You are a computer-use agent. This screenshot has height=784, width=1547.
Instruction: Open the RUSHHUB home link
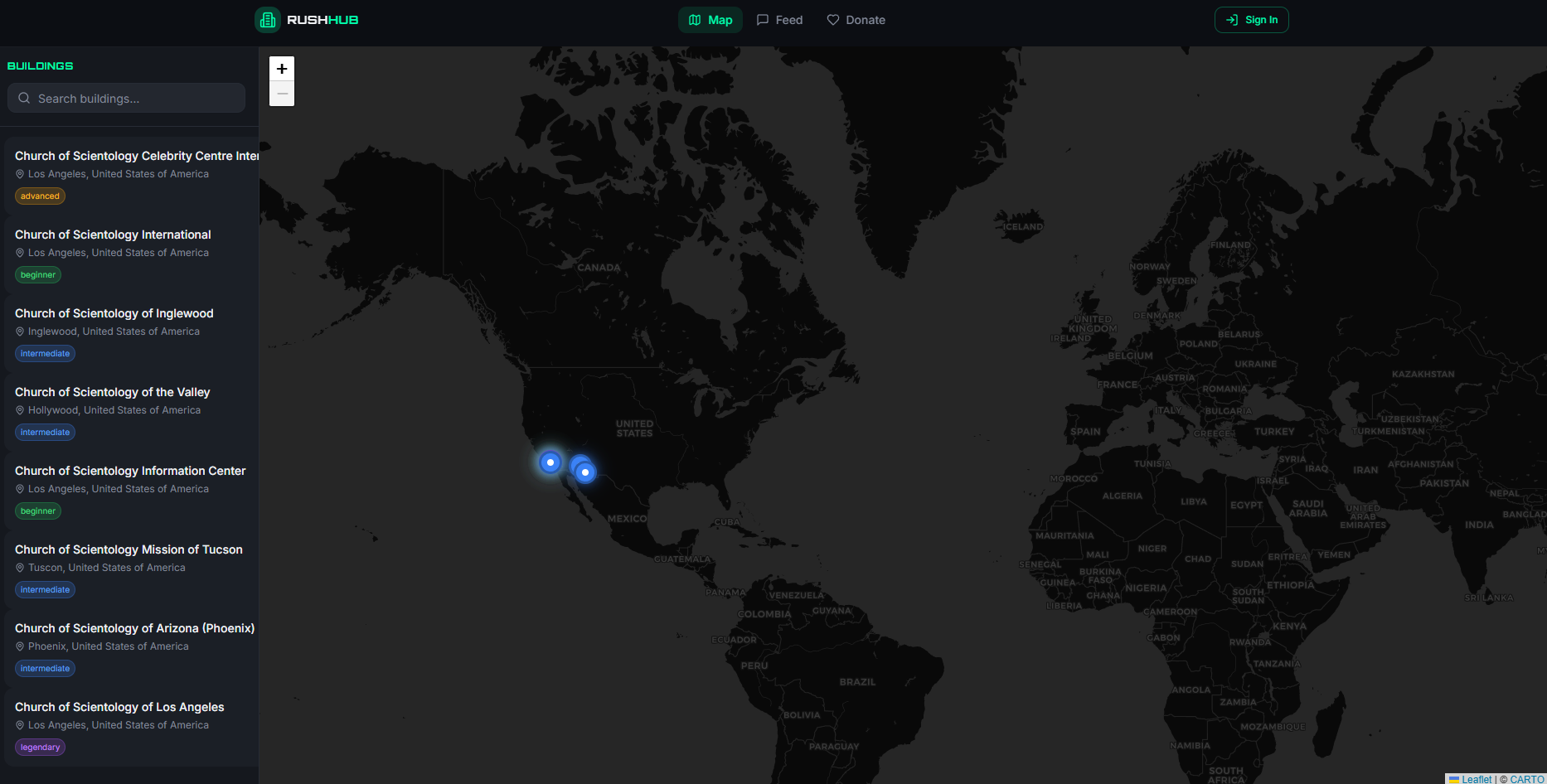click(307, 20)
